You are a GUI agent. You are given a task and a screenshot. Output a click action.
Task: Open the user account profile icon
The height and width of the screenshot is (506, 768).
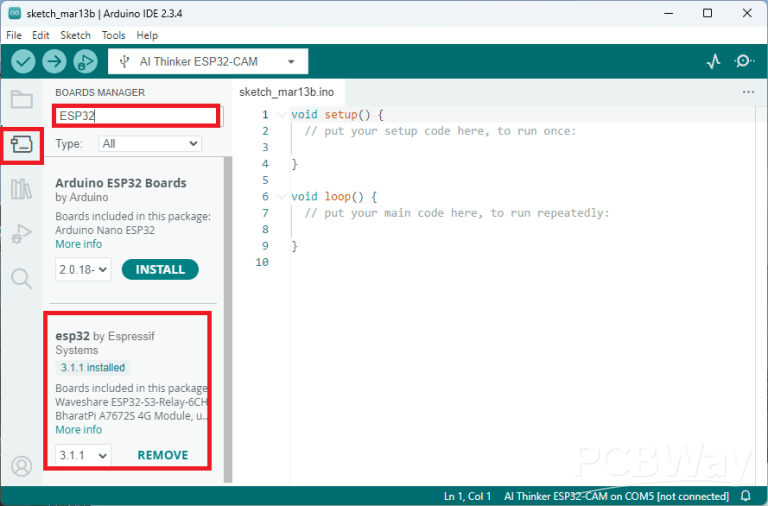coord(22,466)
